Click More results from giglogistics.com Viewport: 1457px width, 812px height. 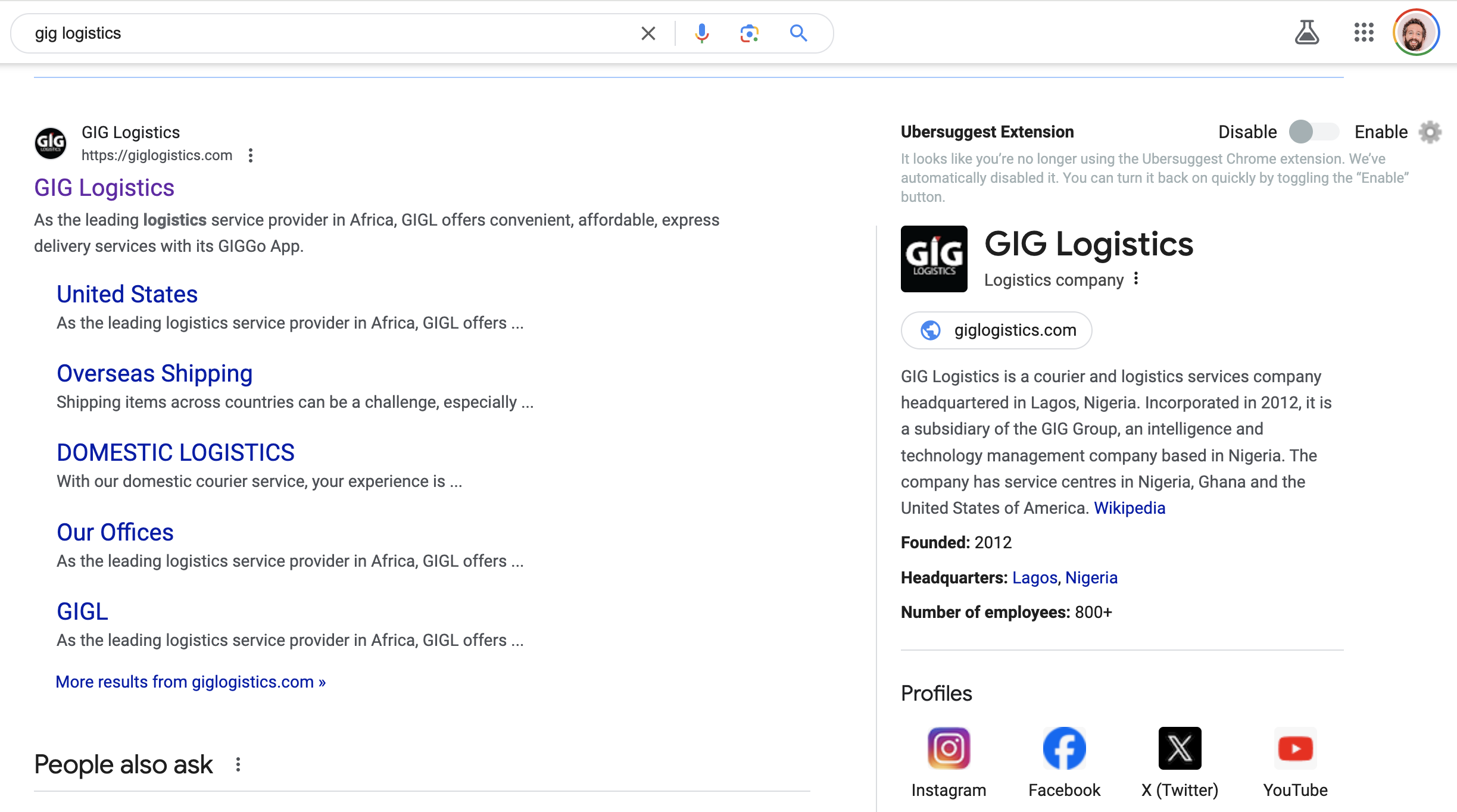click(191, 682)
